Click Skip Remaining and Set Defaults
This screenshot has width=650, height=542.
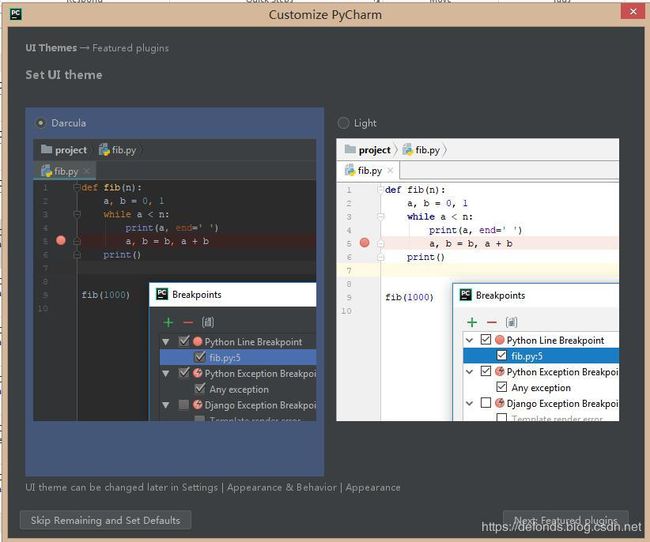point(105,520)
